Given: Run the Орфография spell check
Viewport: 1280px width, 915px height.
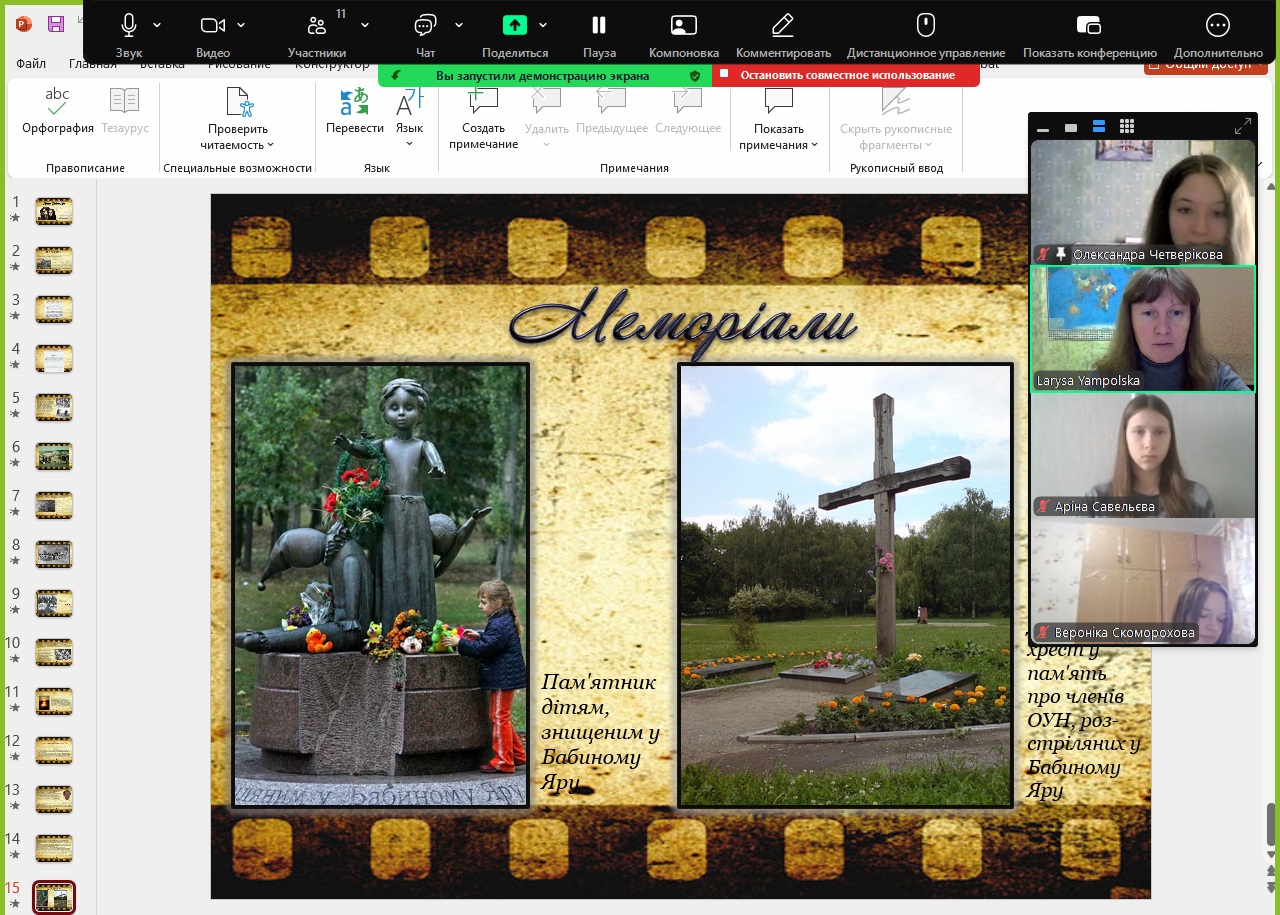Looking at the screenshot, I should point(58,112).
